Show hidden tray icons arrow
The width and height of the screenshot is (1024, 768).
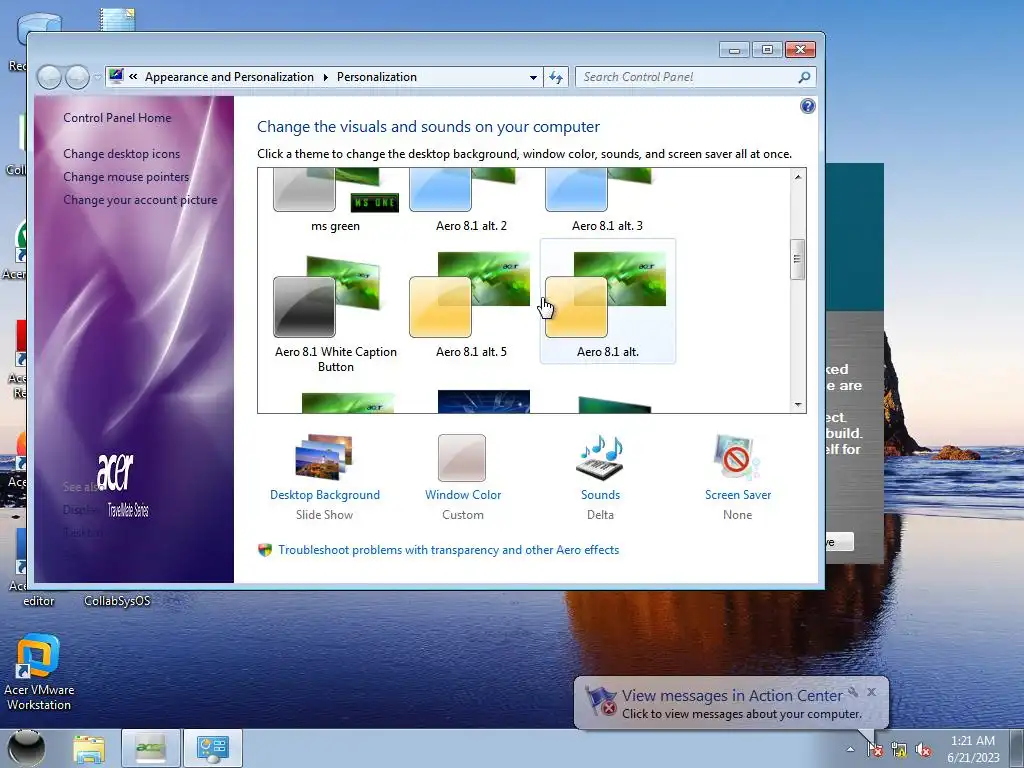[850, 749]
